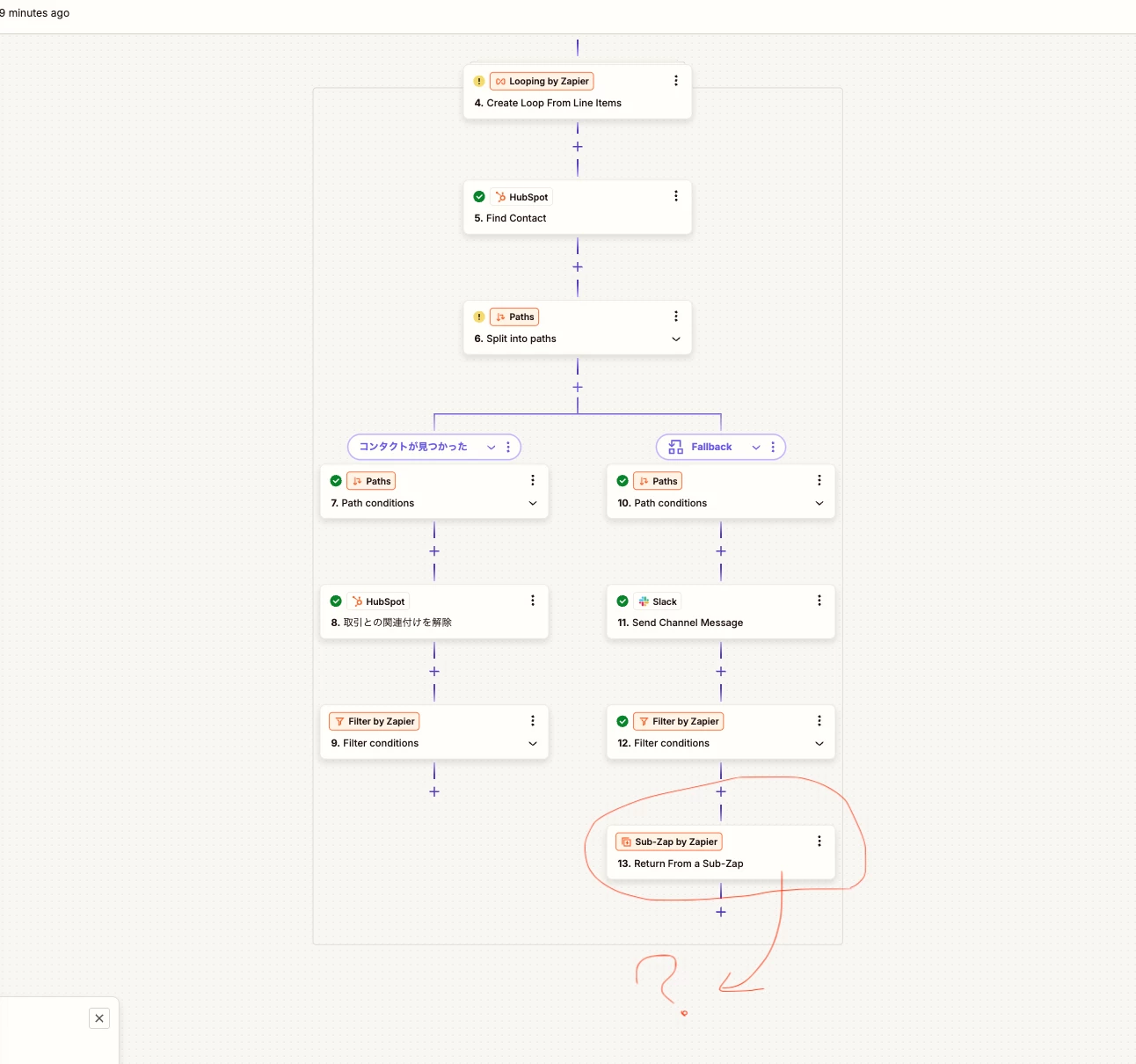
Task: Click Filter by Zapier badge on step 12
Action: (679, 721)
